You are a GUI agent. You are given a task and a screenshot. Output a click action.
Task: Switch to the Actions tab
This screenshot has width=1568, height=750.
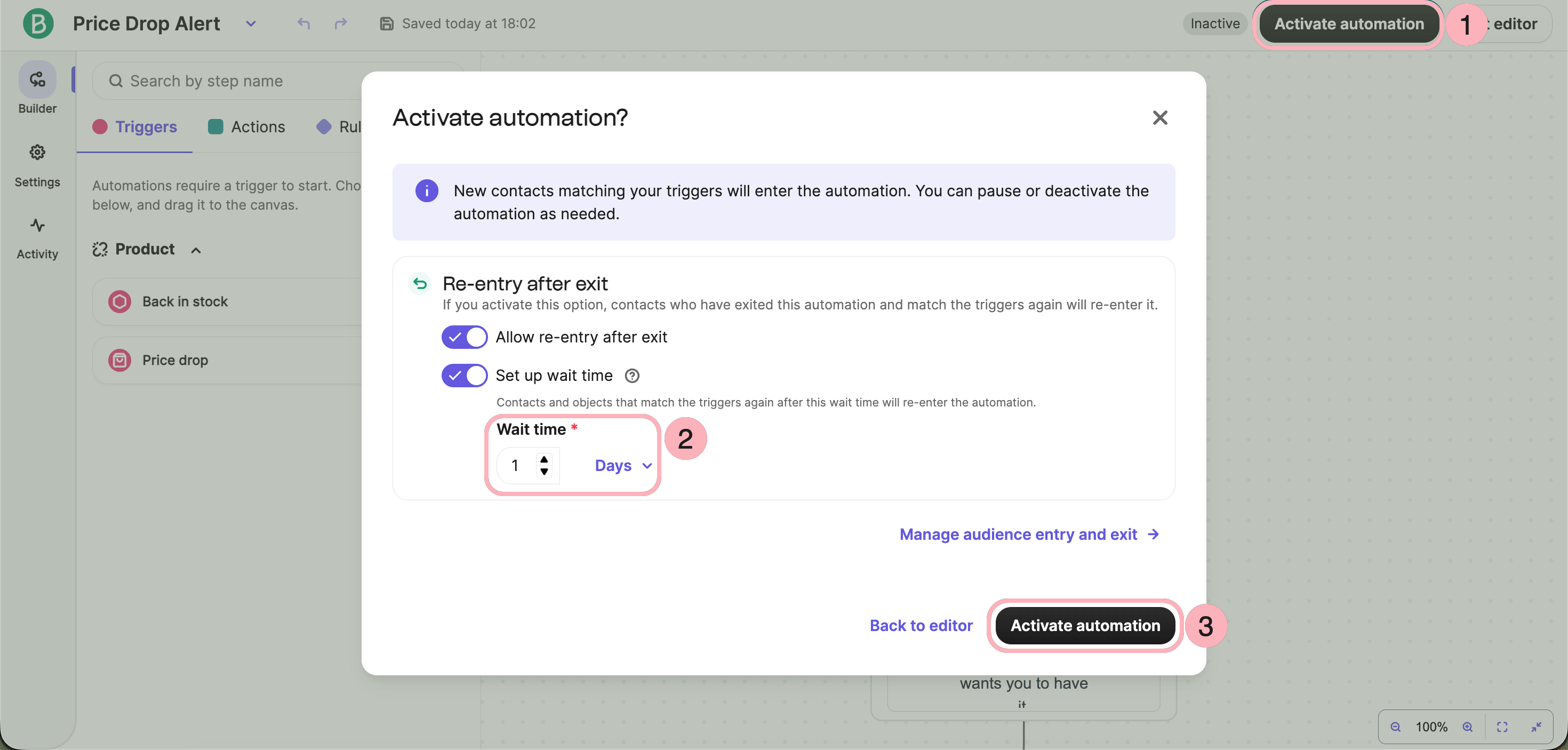246,126
